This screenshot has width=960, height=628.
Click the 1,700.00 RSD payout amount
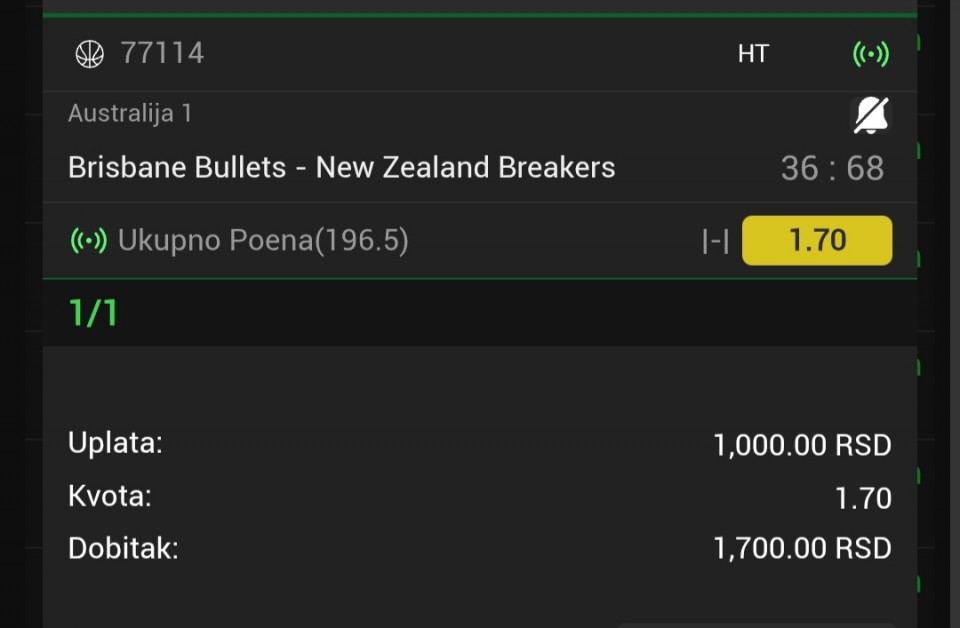coord(801,549)
